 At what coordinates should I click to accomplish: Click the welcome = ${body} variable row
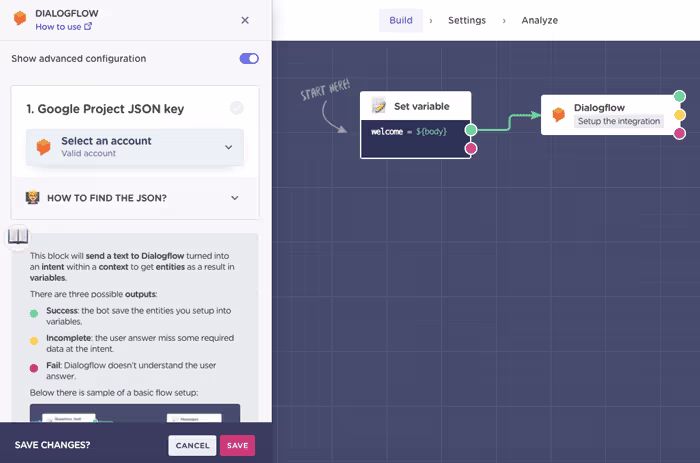pyautogui.click(x=409, y=132)
